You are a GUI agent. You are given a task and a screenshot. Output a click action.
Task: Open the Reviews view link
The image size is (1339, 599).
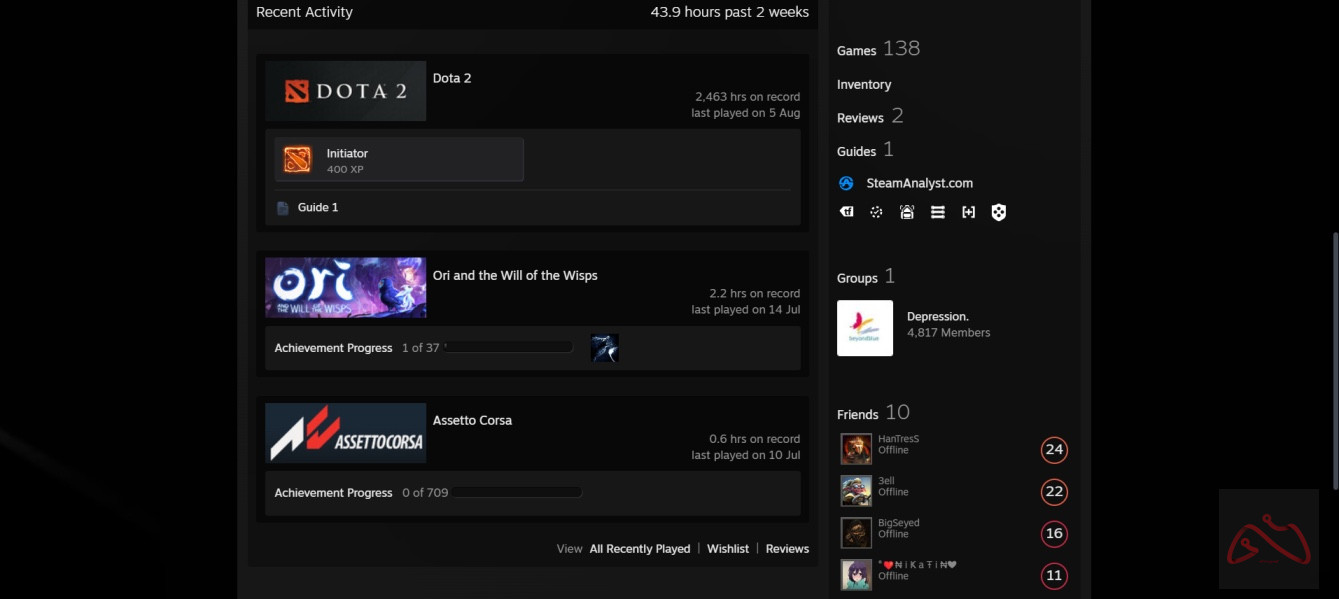tap(787, 549)
